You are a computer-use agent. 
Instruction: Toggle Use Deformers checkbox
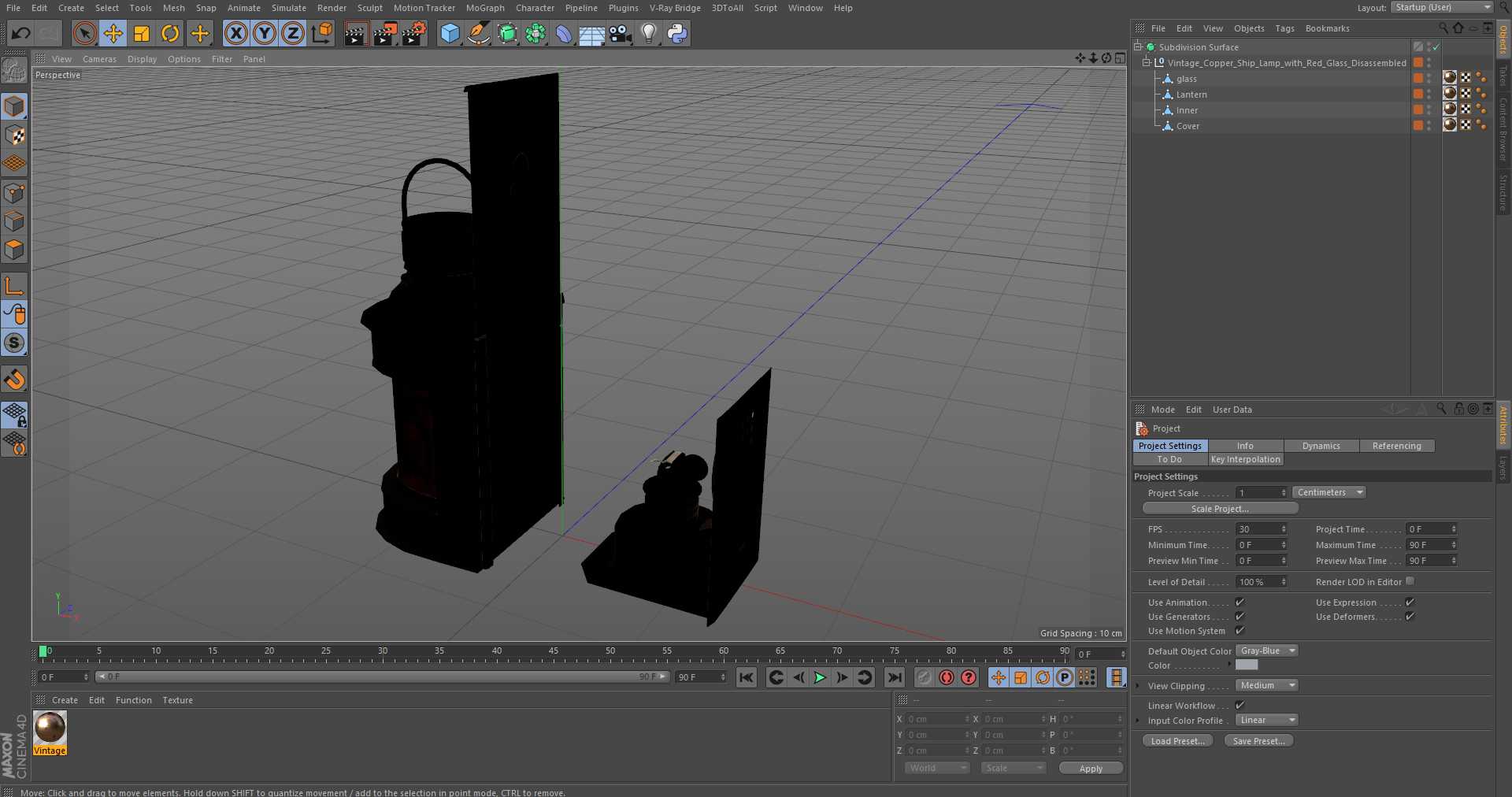[1410, 616]
